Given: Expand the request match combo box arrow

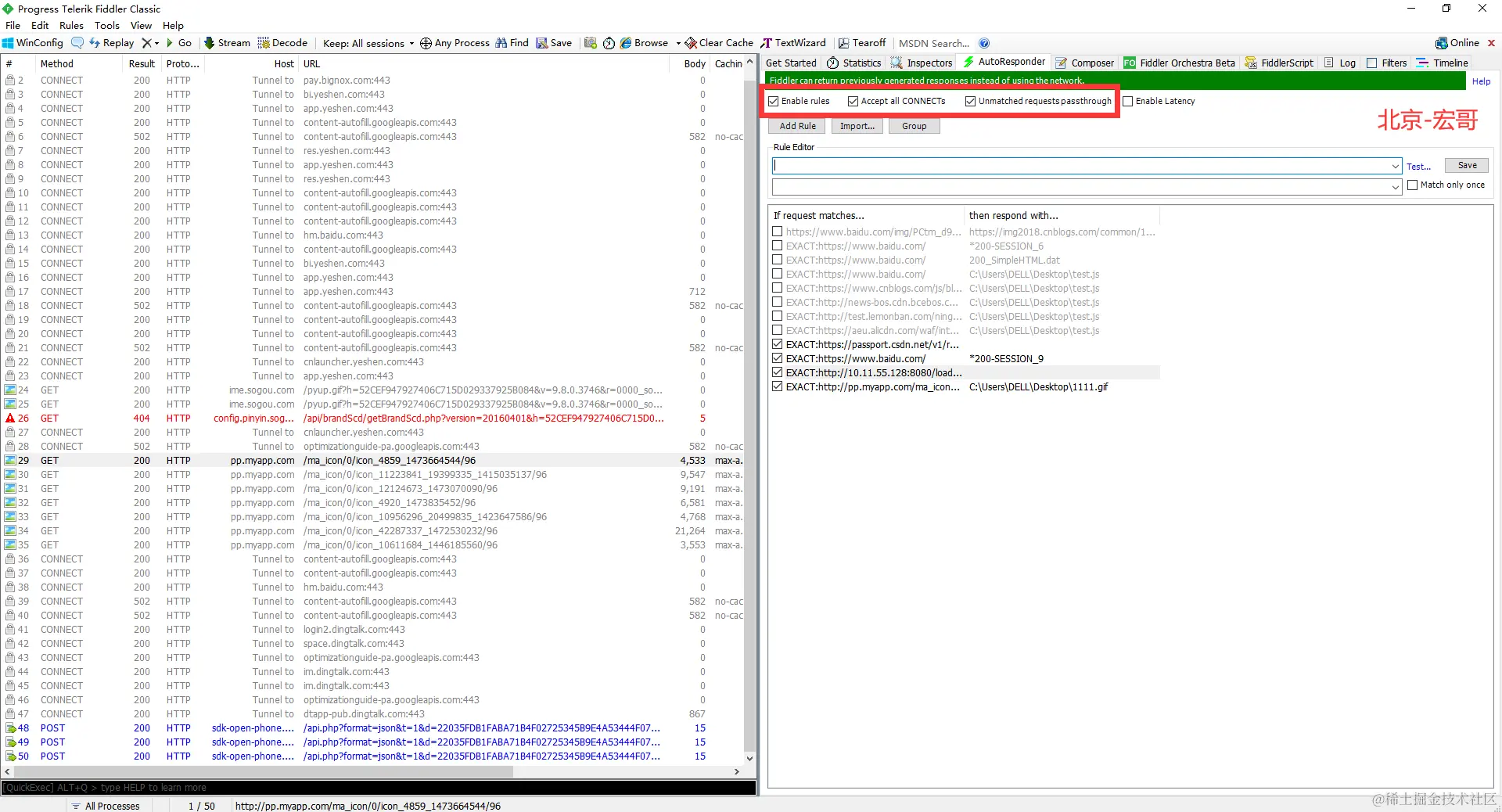Looking at the screenshot, I should pos(1396,166).
